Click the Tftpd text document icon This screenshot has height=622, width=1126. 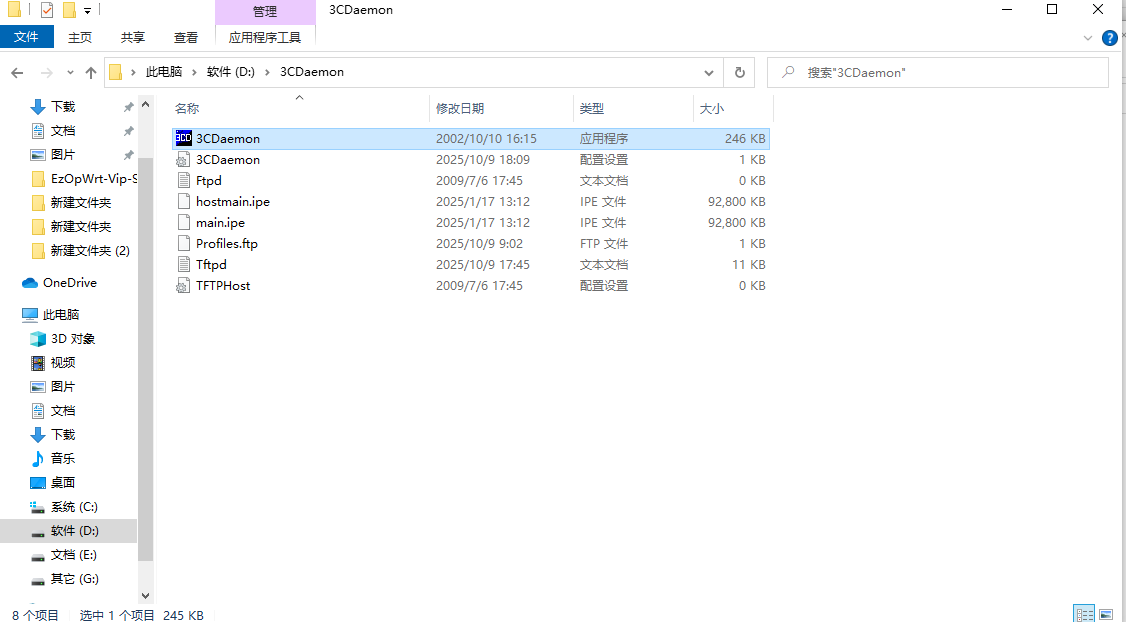click(x=184, y=264)
